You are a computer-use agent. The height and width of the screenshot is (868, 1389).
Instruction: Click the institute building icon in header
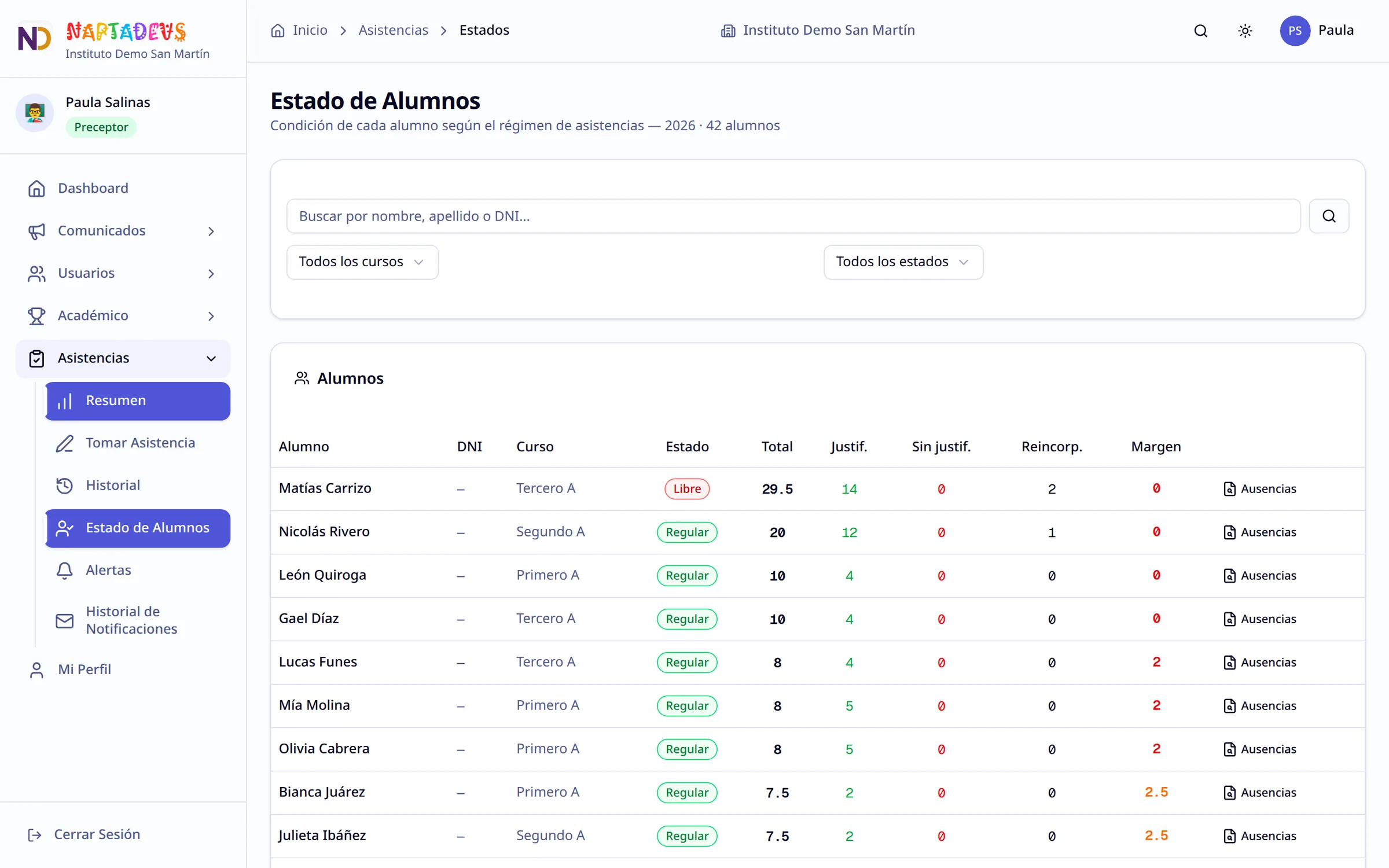(x=728, y=31)
